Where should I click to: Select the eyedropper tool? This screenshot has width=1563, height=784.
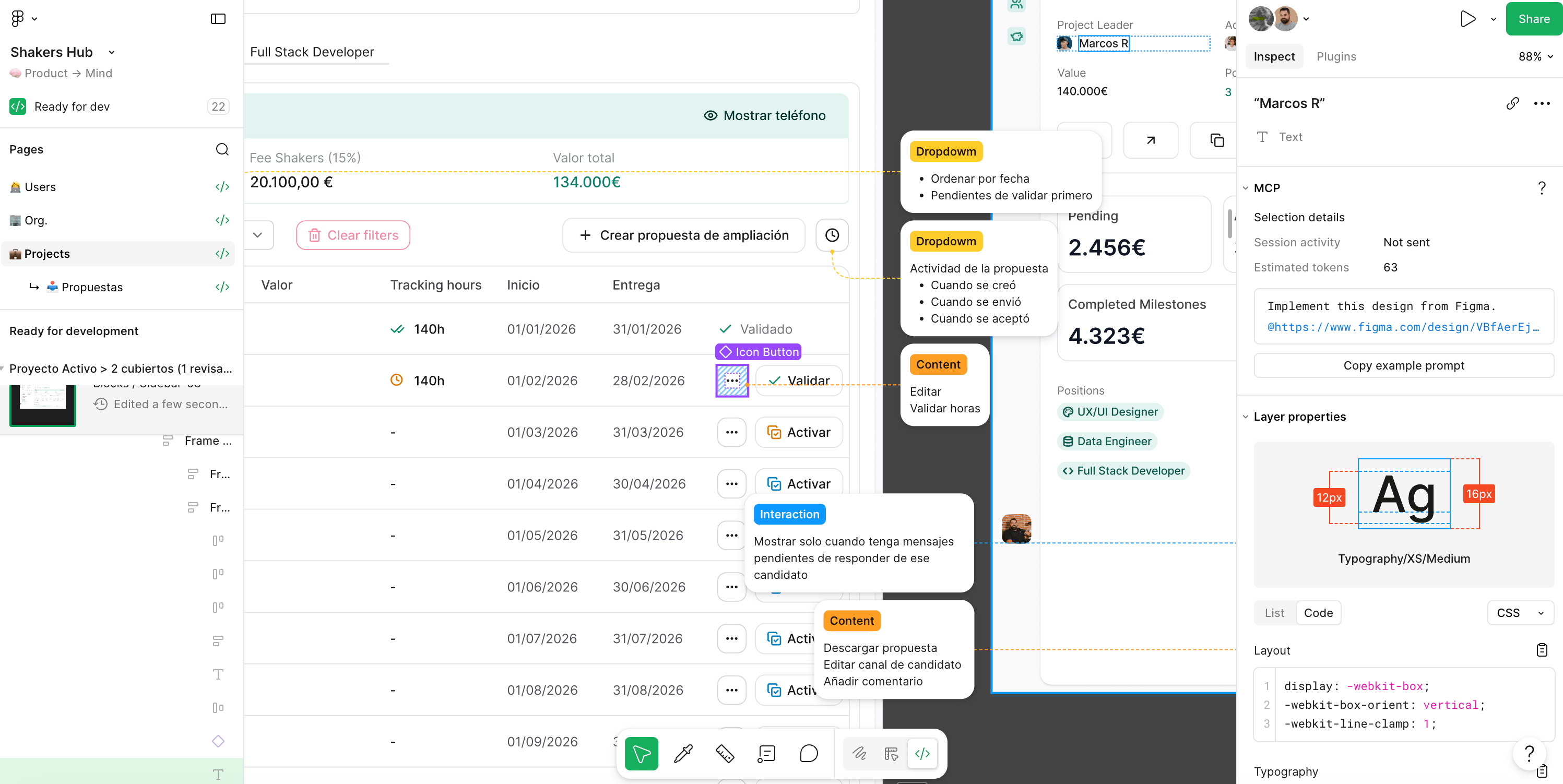point(683,754)
